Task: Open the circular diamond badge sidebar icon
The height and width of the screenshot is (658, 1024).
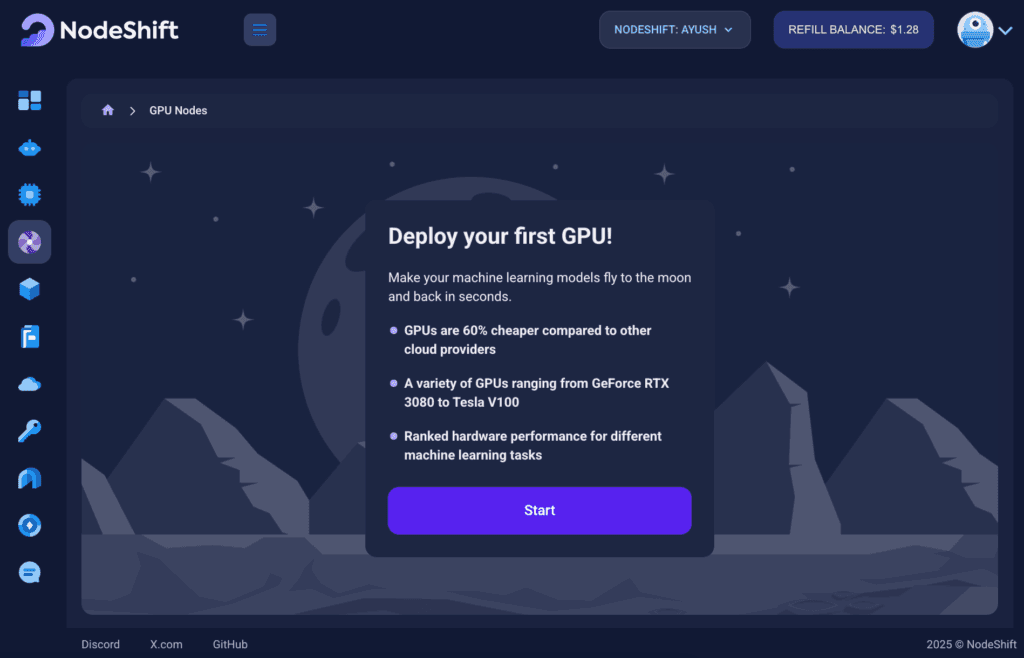Action: tap(29, 525)
